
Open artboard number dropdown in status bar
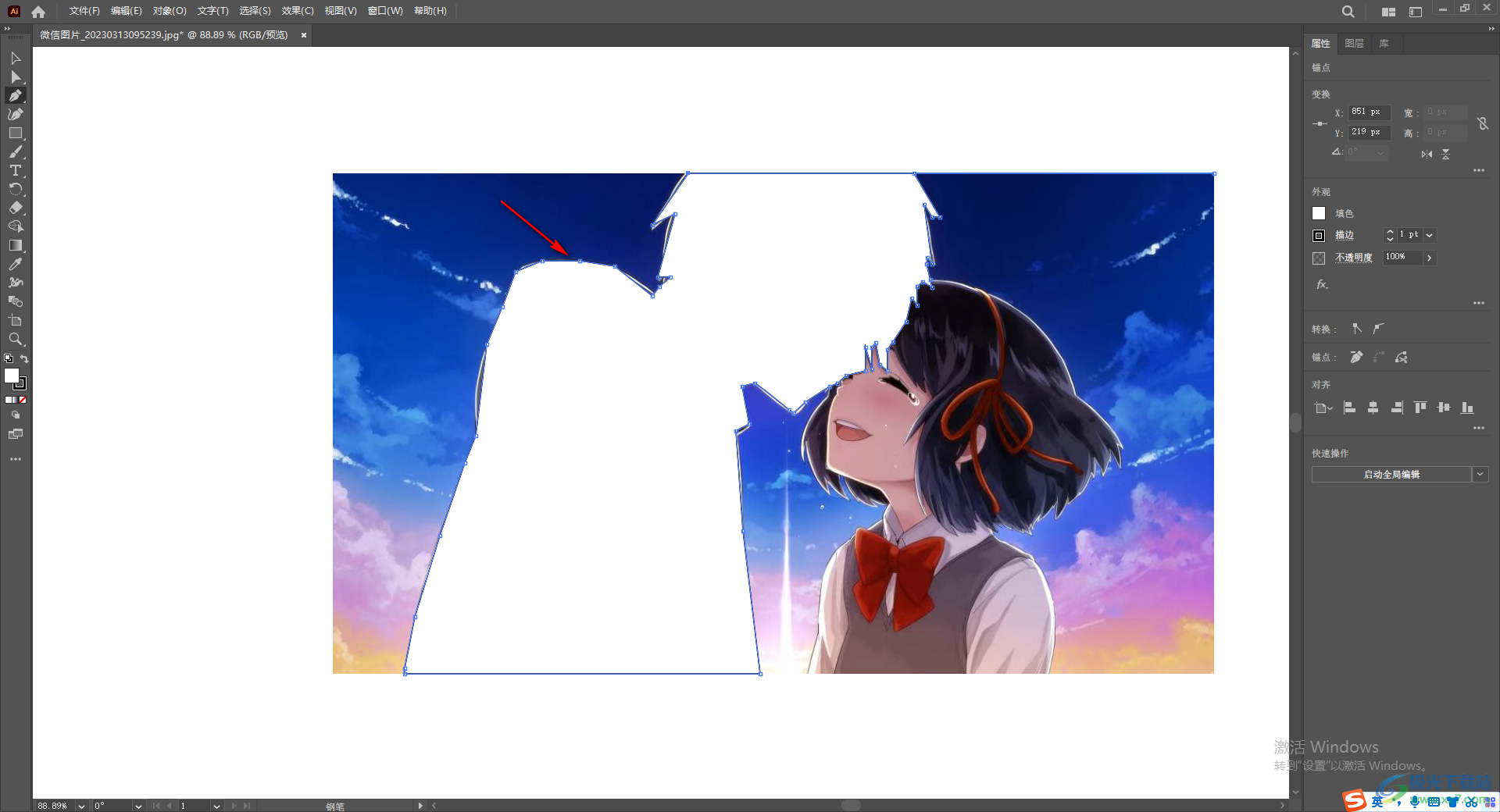[x=216, y=806]
